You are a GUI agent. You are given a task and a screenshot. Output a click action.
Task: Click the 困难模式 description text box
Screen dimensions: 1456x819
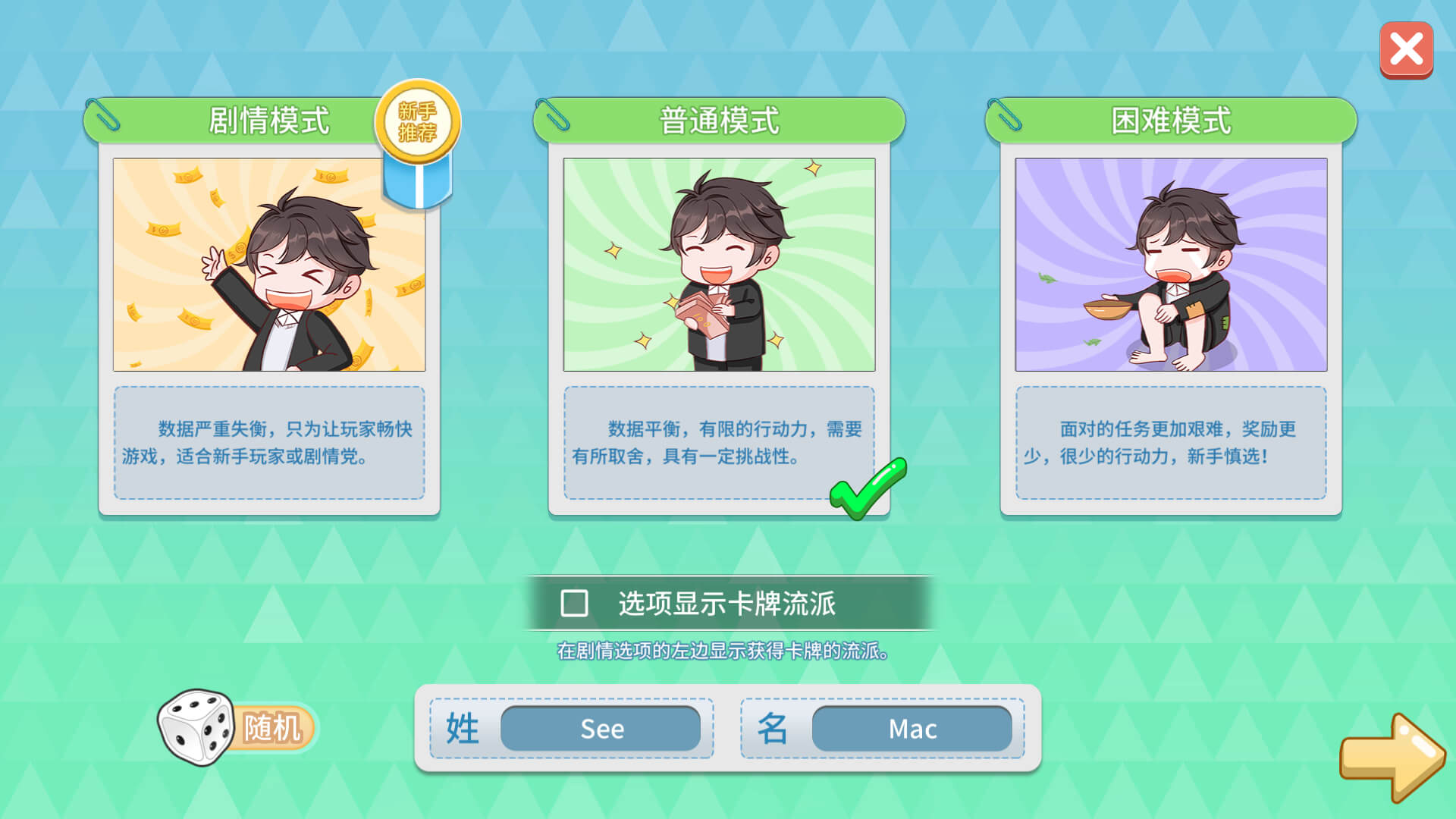click(1171, 443)
